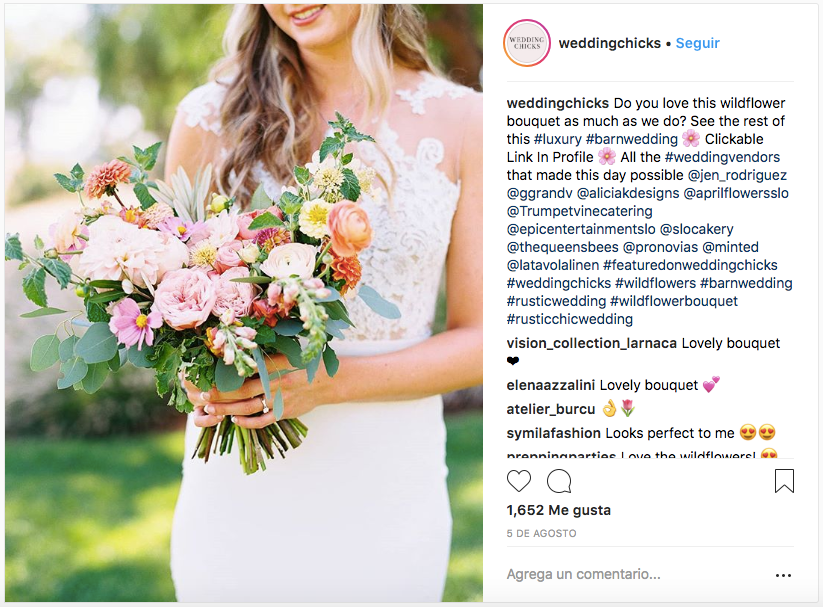Visit the @aprilflowersslo profile mention
Viewport: 823px width, 607px height.
735,193
